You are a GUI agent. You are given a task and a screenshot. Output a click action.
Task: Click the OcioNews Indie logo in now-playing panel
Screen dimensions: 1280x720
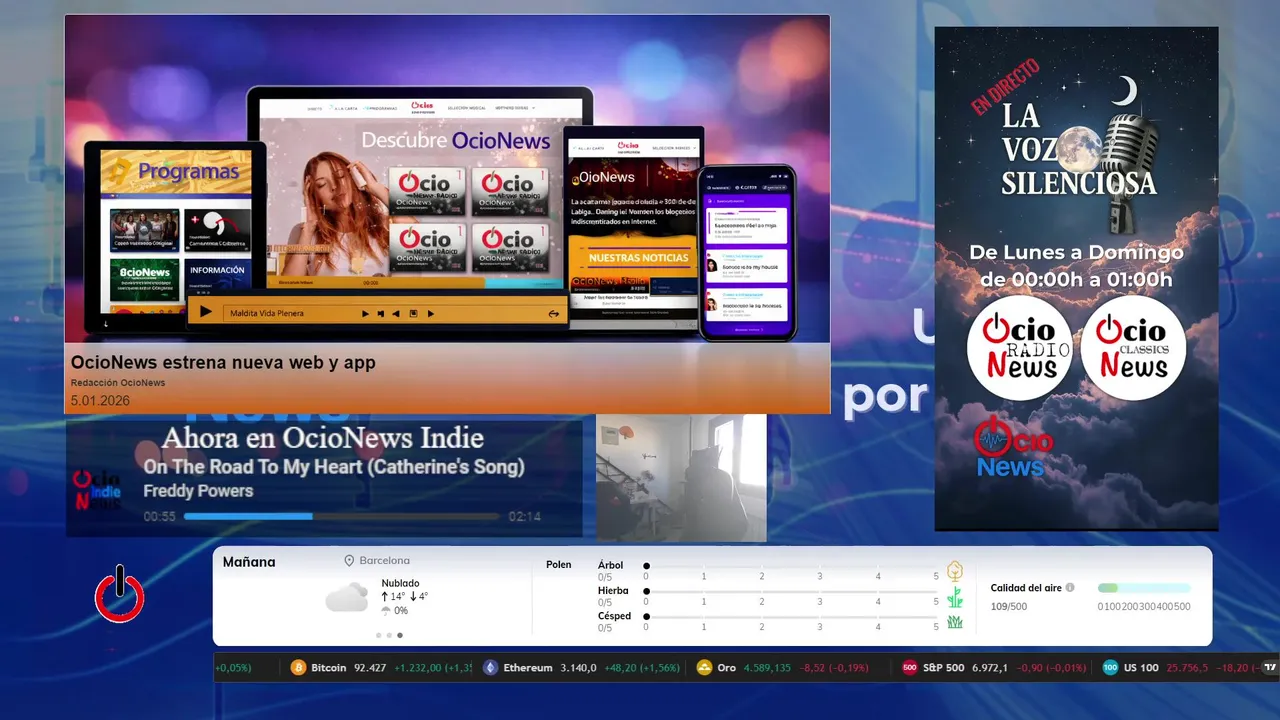click(97, 490)
